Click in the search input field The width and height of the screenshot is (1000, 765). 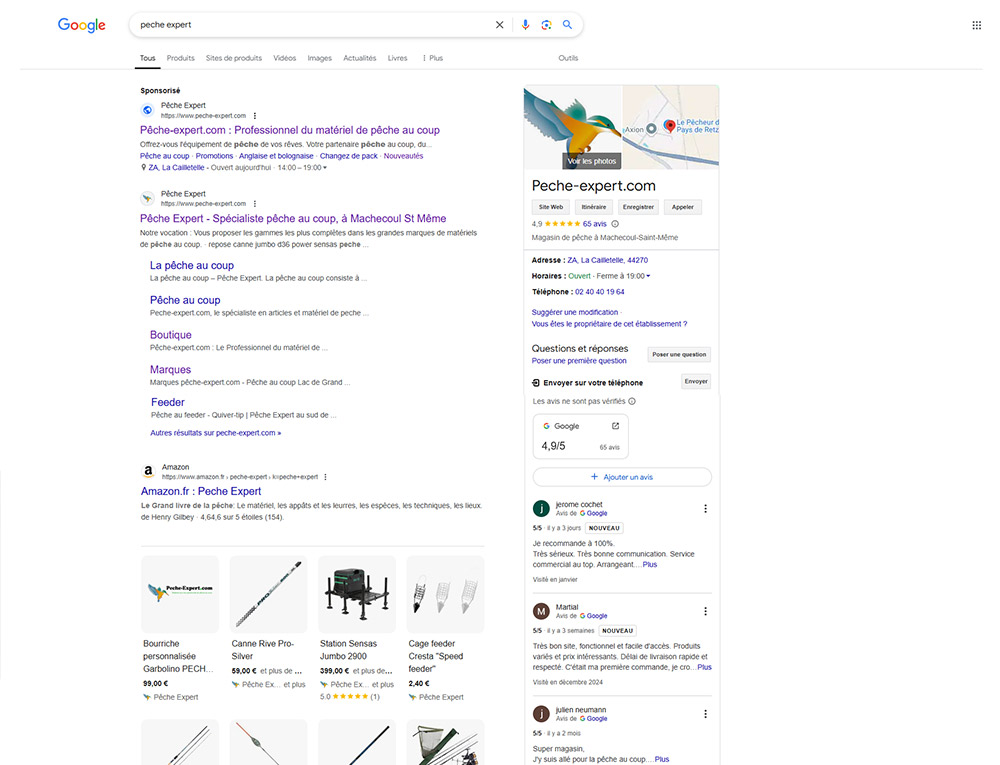(312, 25)
